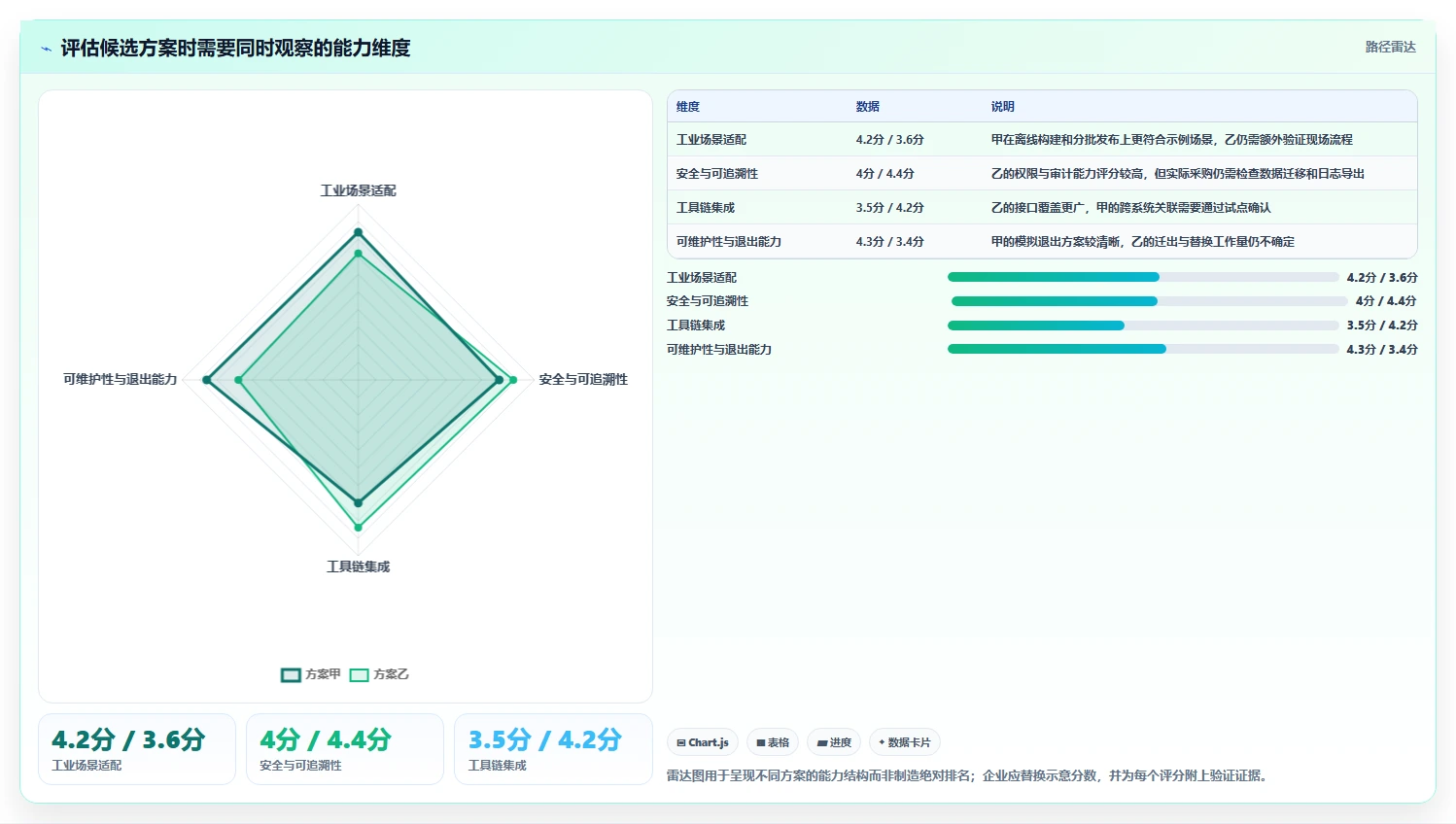1456x824 pixels.
Task: Select the 工具链集成 table row cell
Action: coord(706,208)
